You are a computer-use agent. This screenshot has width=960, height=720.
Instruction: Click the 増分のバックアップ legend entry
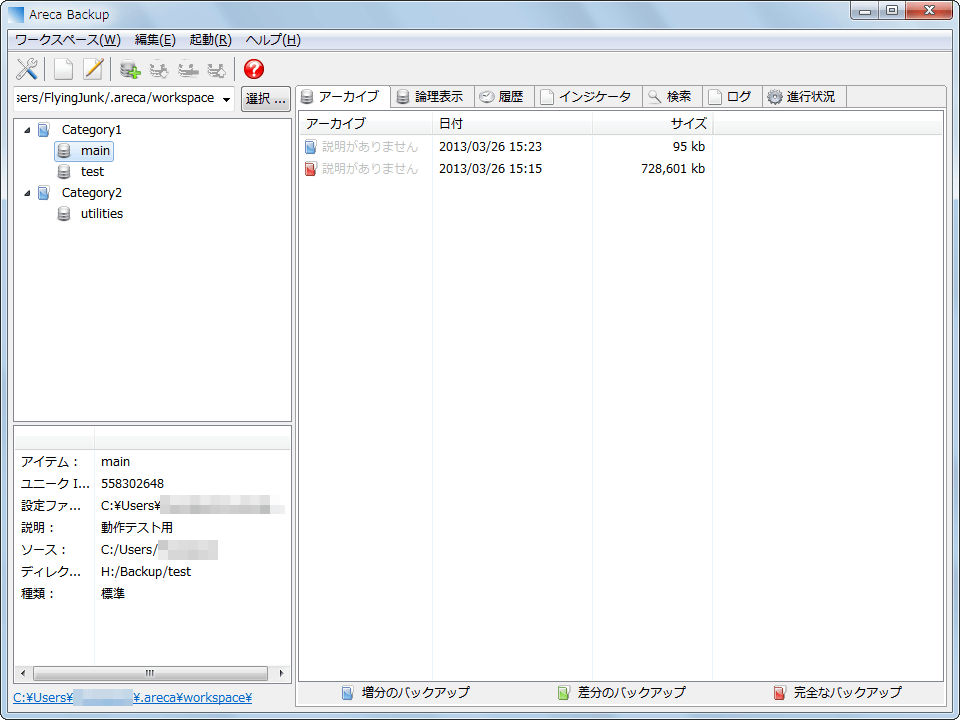click(406, 692)
